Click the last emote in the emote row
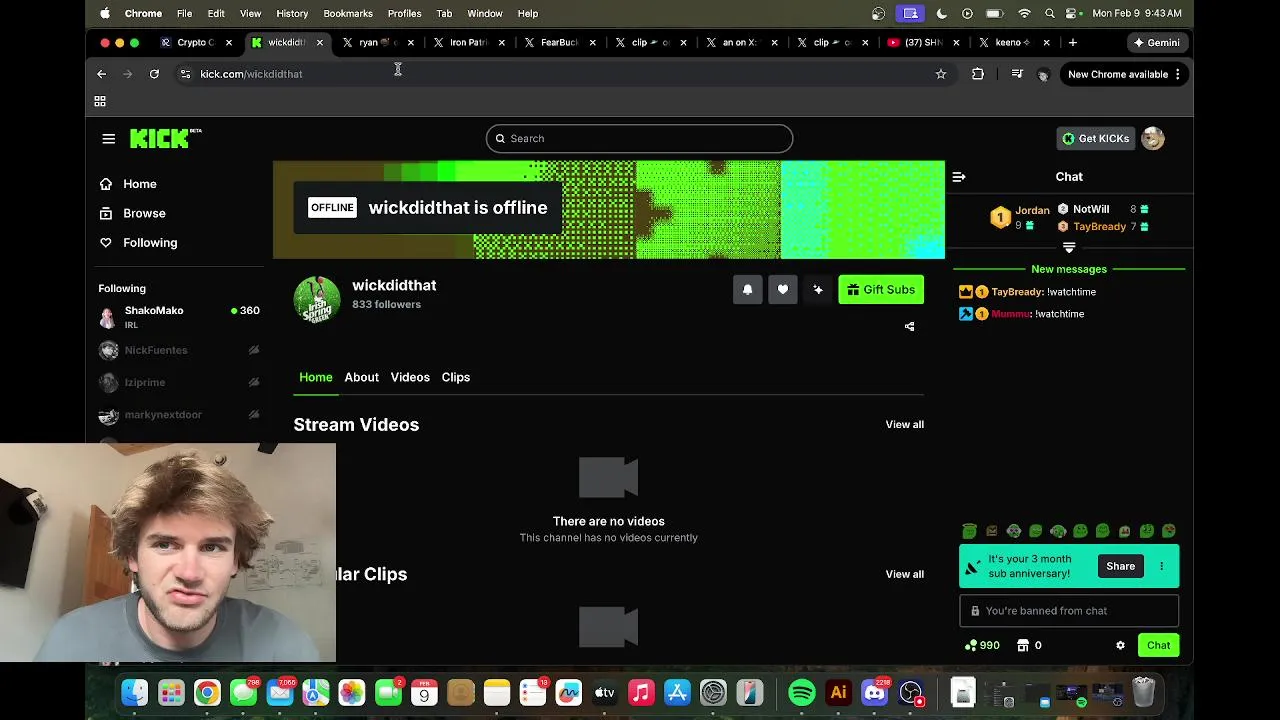 pos(1169,531)
